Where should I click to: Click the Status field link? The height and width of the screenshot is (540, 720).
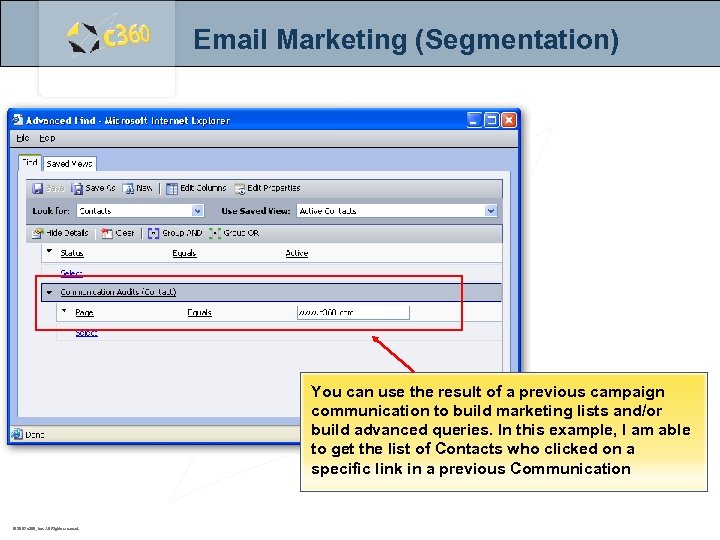click(72, 253)
